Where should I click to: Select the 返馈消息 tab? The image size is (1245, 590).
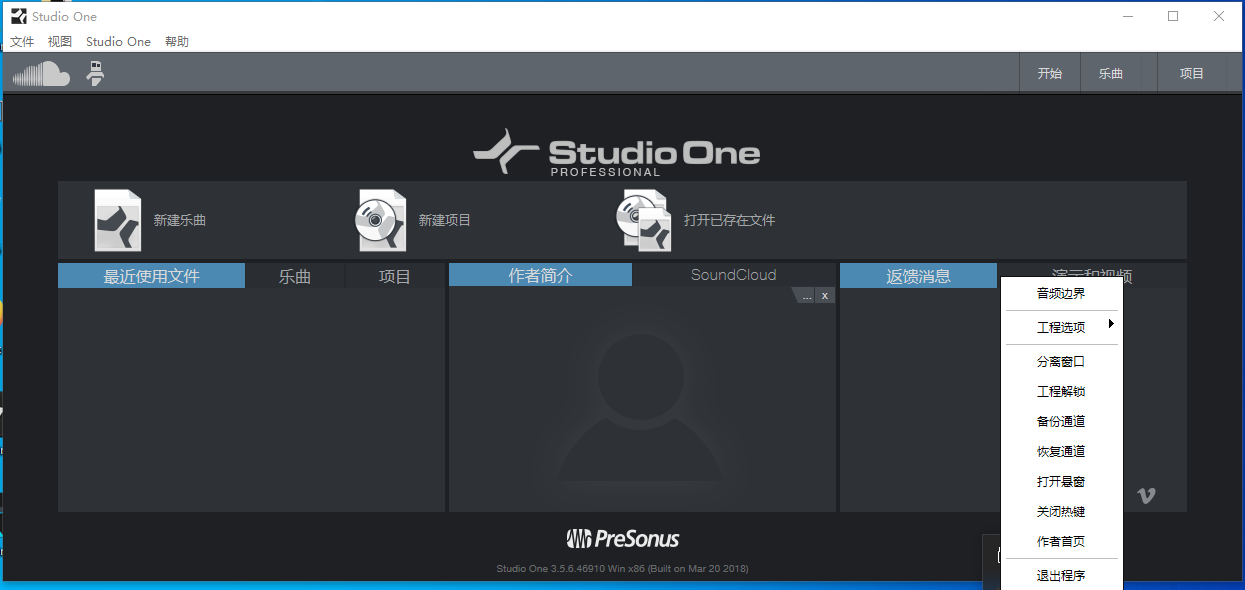click(919, 276)
